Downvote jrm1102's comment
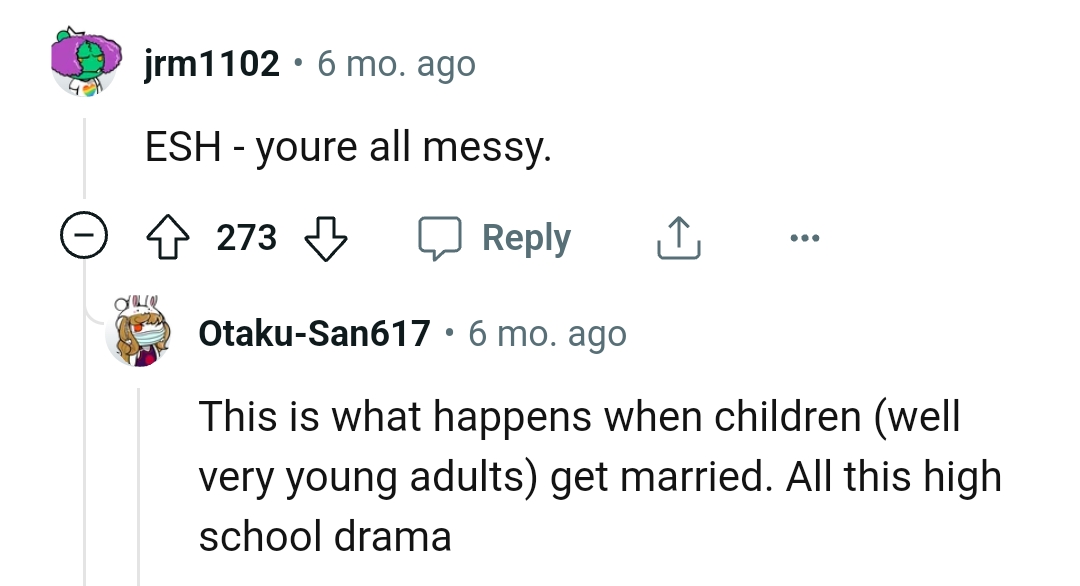This screenshot has width=1080, height=586. [x=327, y=237]
